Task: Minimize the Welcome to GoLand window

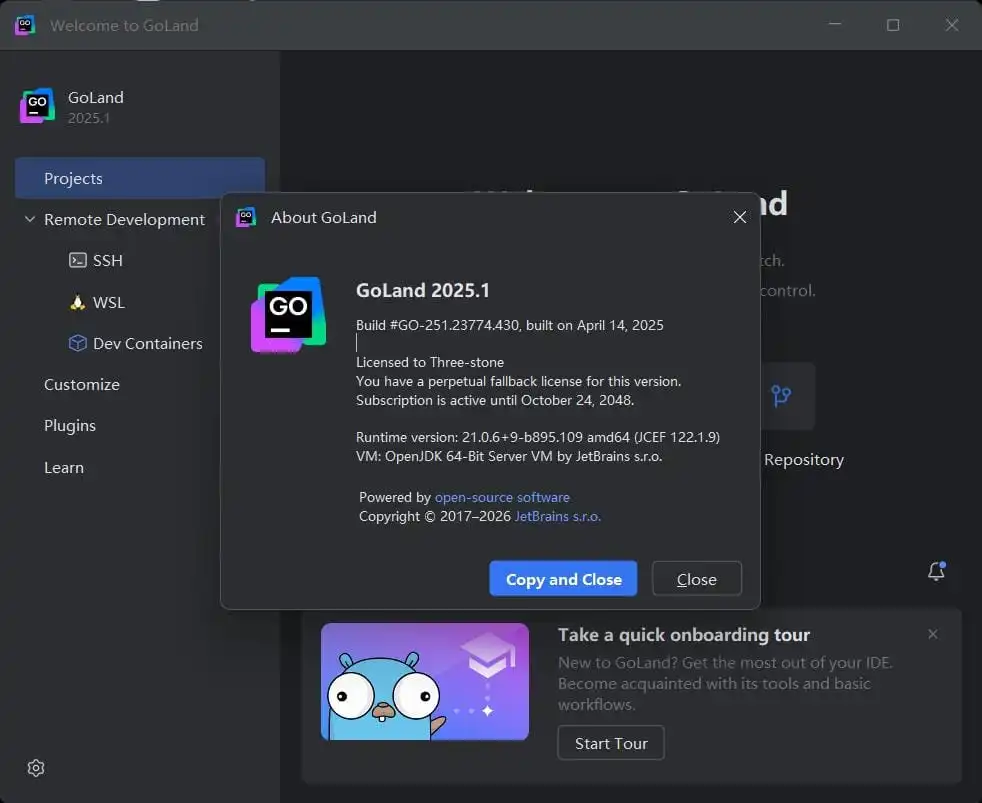Action: click(835, 25)
